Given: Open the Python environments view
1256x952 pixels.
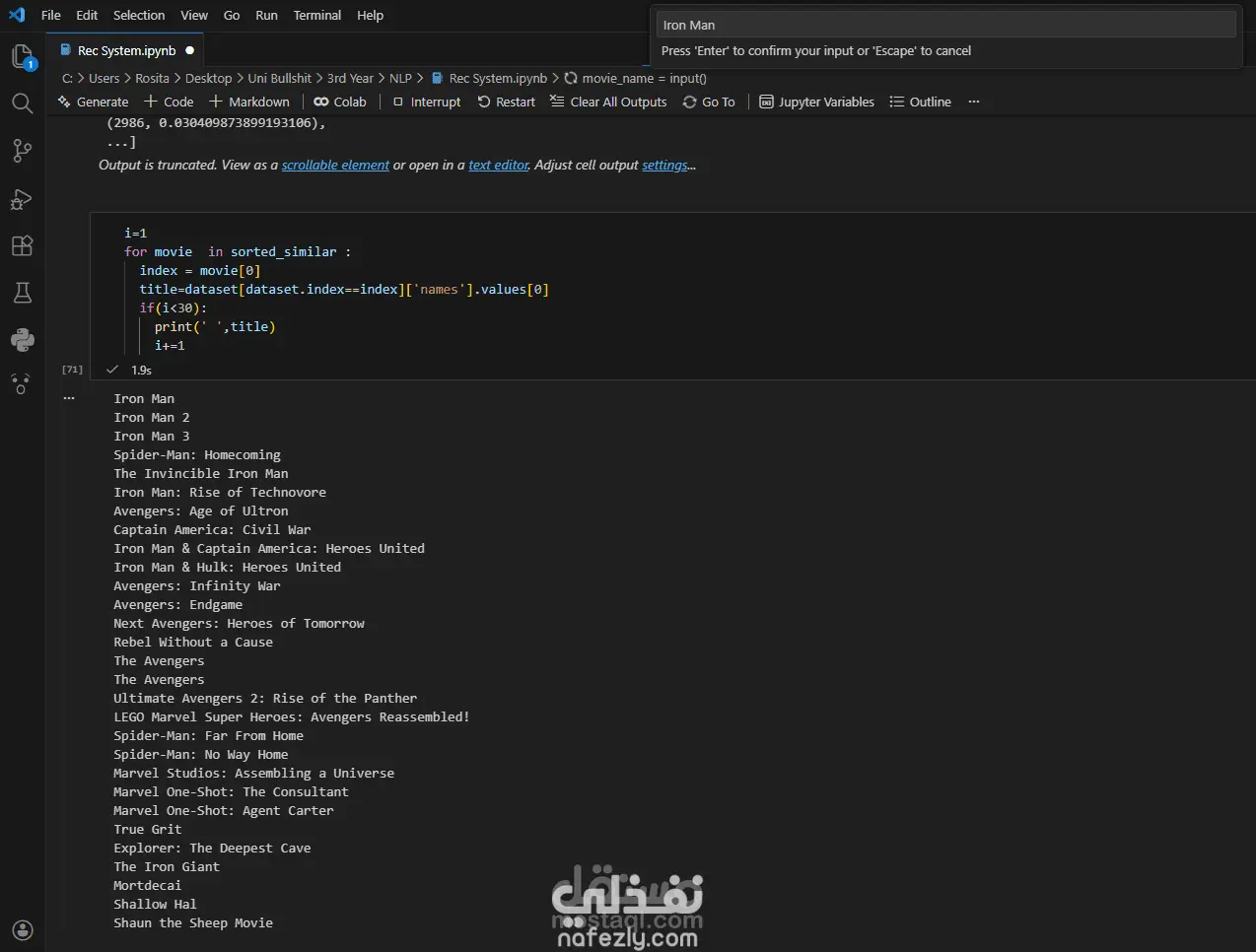Looking at the screenshot, I should click(22, 340).
